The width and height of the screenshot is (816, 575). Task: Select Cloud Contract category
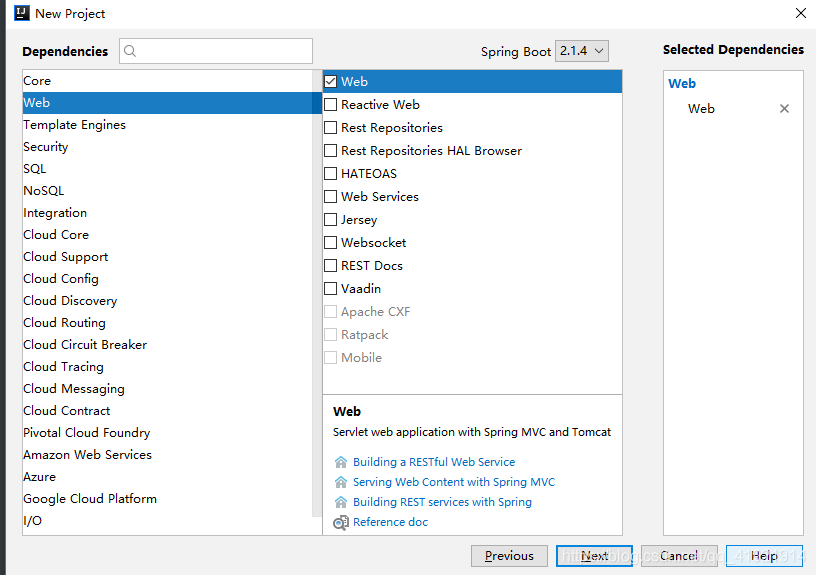point(168,411)
